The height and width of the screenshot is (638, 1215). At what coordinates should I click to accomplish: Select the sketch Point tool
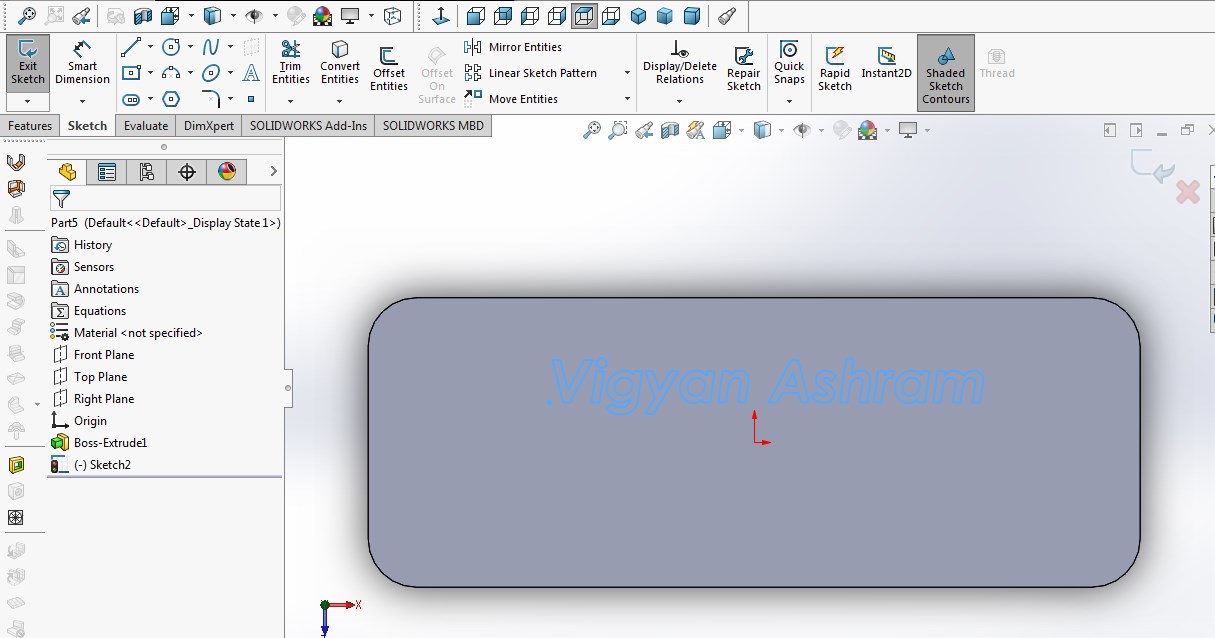click(251, 99)
